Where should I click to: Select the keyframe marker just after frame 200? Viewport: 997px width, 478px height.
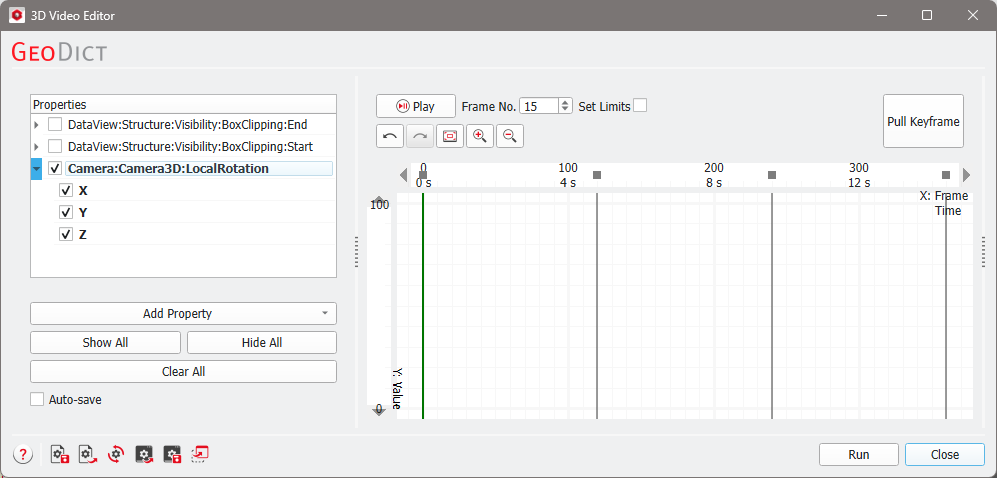772,175
